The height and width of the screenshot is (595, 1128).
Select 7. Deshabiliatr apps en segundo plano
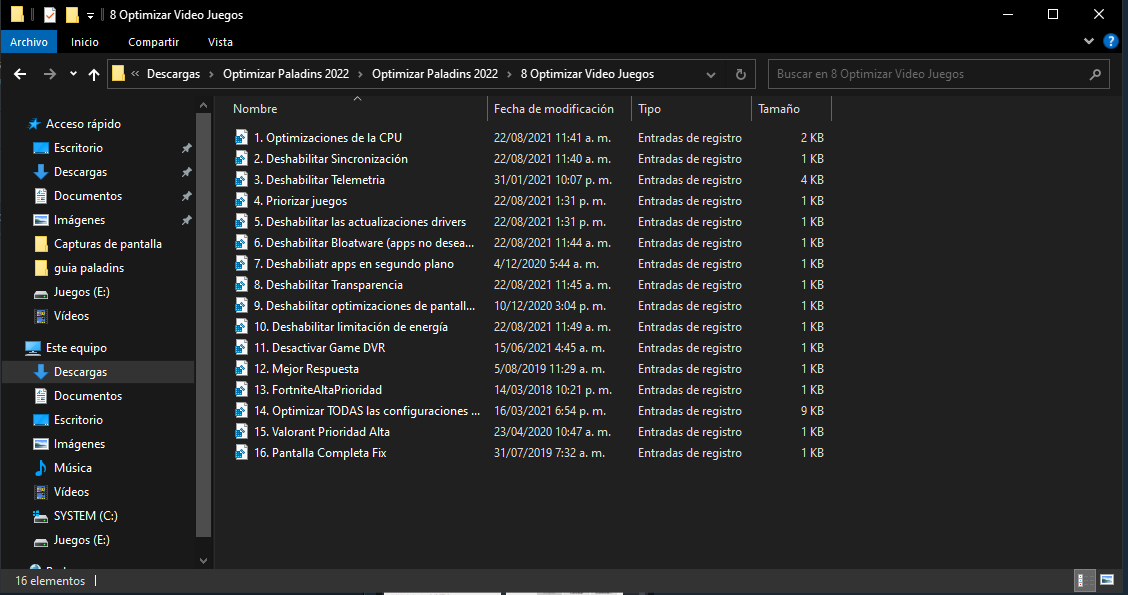pos(353,263)
